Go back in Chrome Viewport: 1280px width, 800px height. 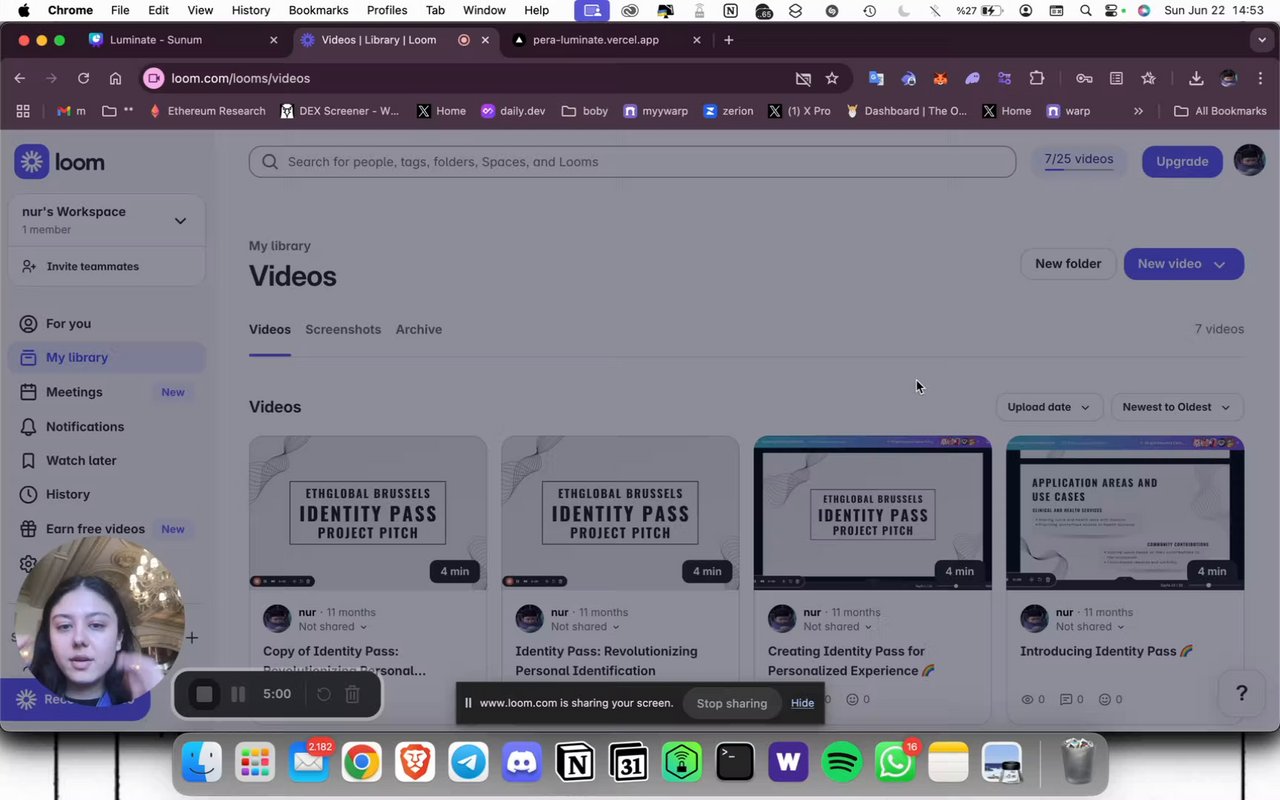tap(19, 78)
